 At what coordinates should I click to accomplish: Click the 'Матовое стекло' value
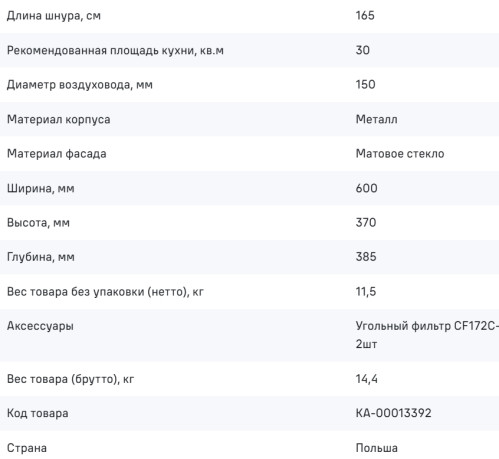point(400,153)
